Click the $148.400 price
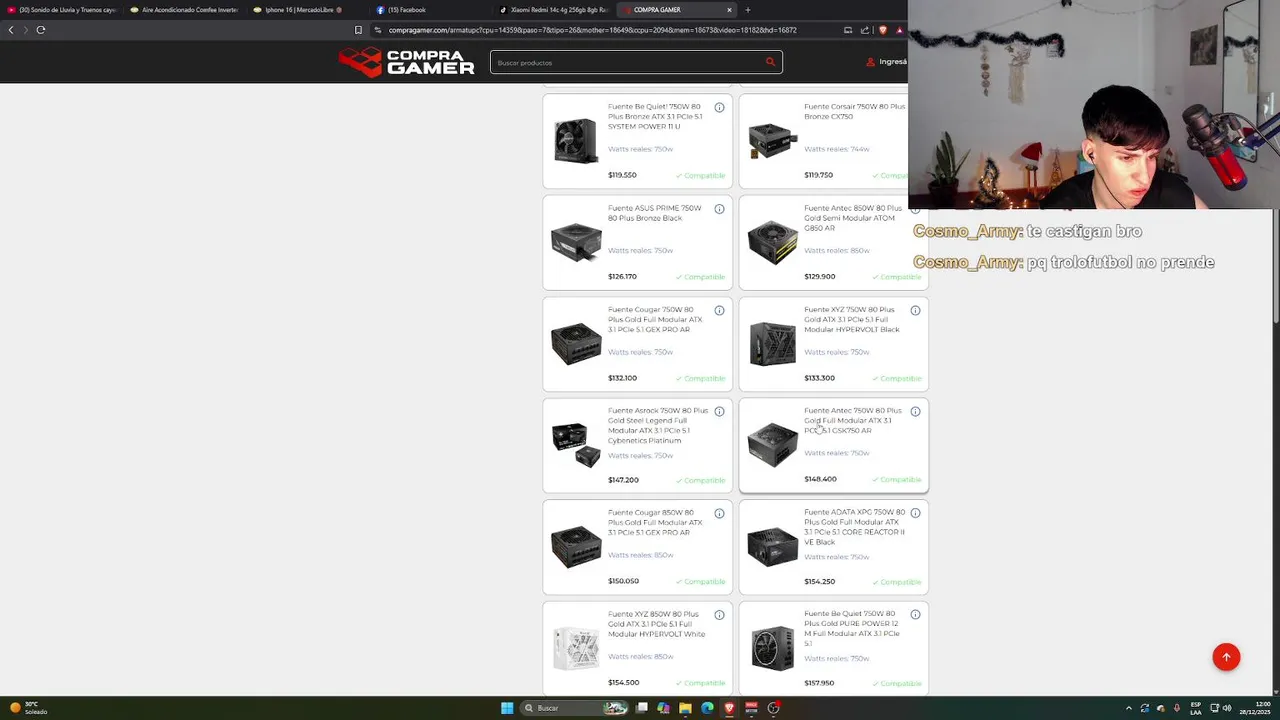Screen dimensions: 1280x720 820,479
